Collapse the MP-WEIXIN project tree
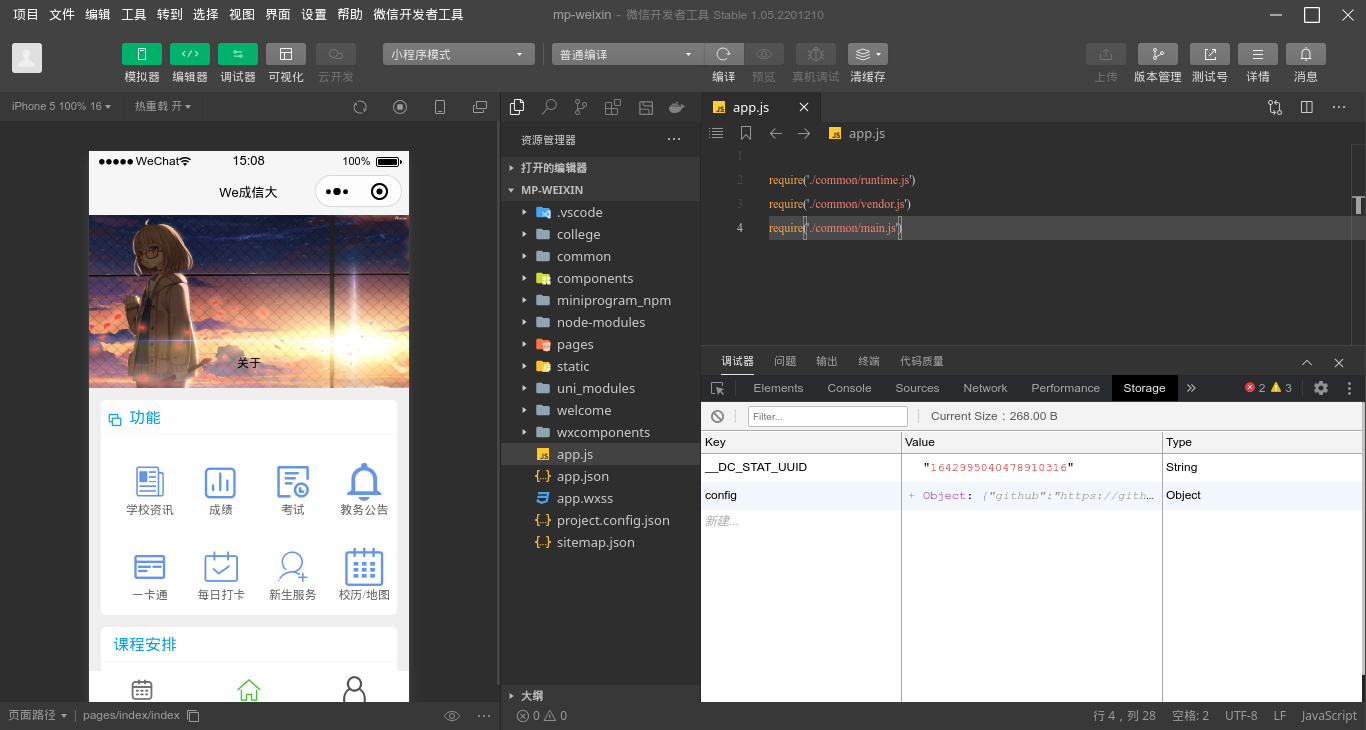Image resolution: width=1366 pixels, height=730 pixels. click(600, 190)
